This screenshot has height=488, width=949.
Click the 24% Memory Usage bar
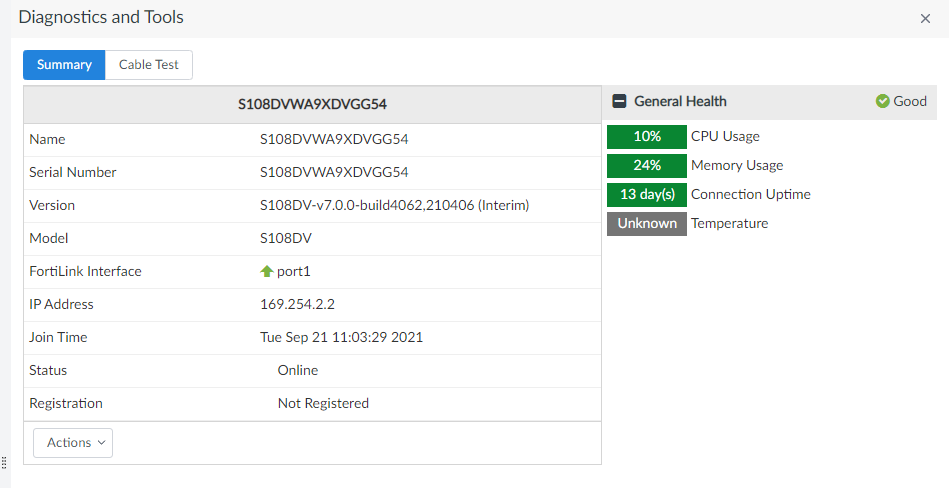[647, 165]
